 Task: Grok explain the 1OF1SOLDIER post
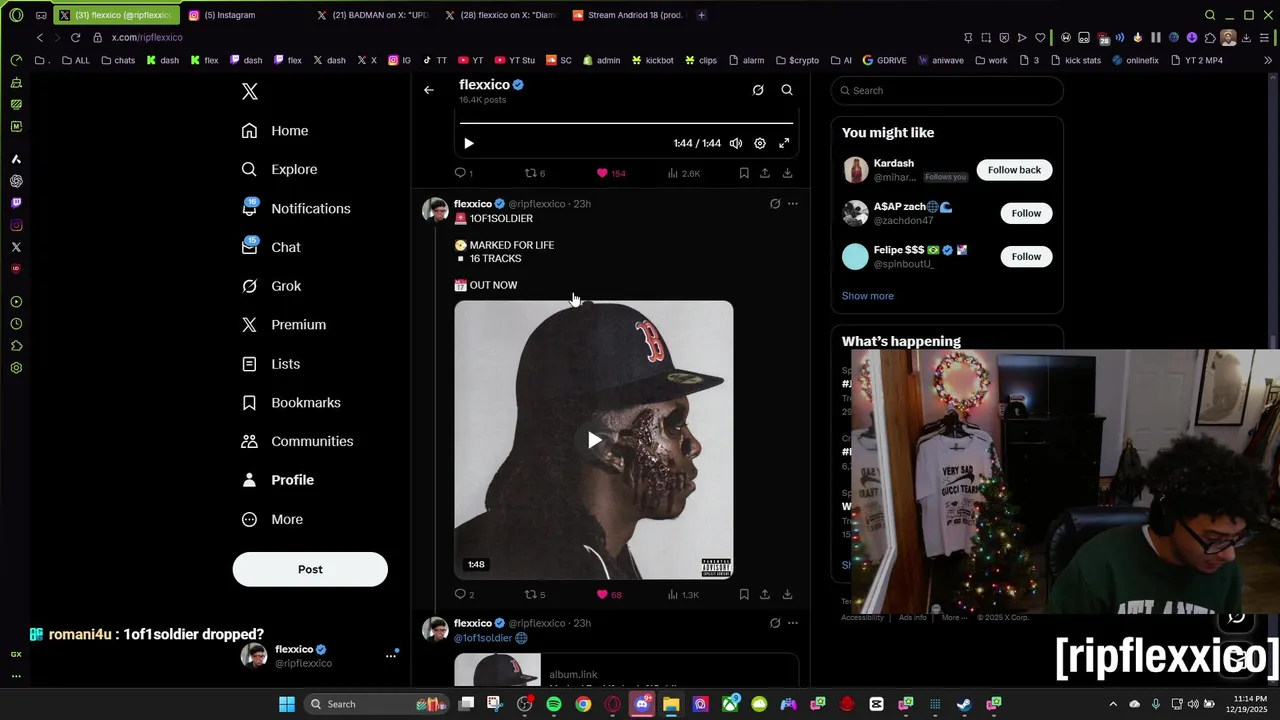pyautogui.click(x=775, y=204)
